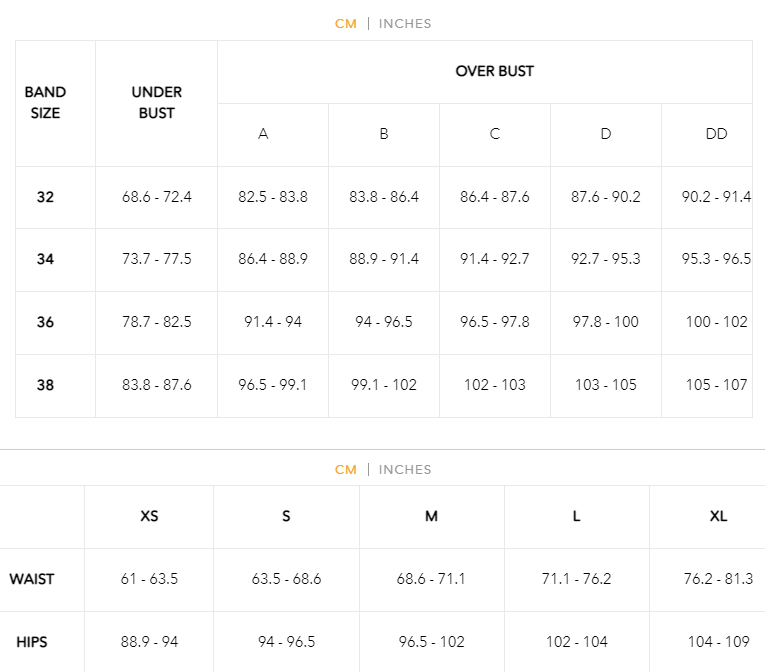Select band size 36 row label

(45, 322)
